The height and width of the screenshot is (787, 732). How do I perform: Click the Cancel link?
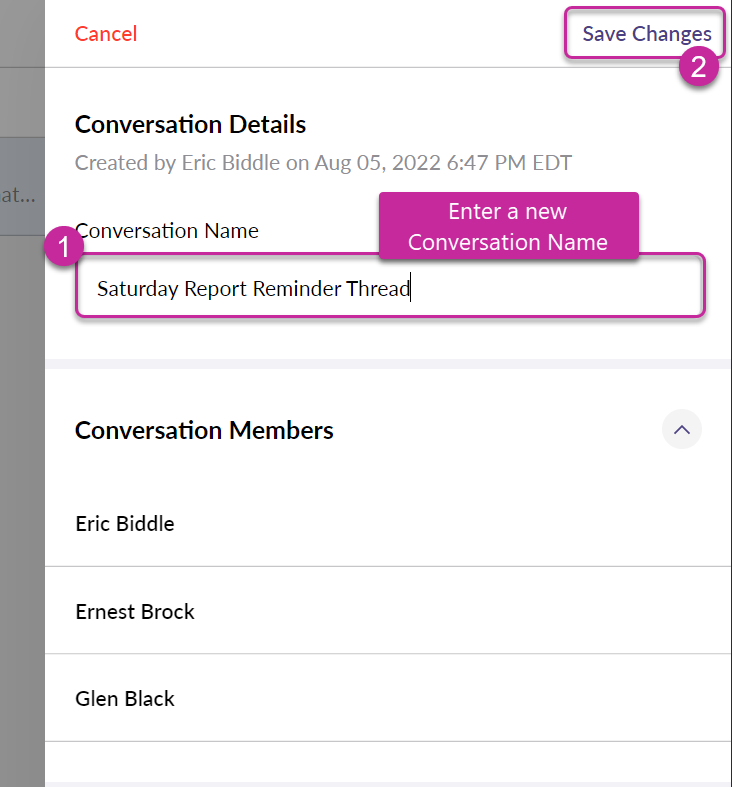pyautogui.click(x=106, y=34)
